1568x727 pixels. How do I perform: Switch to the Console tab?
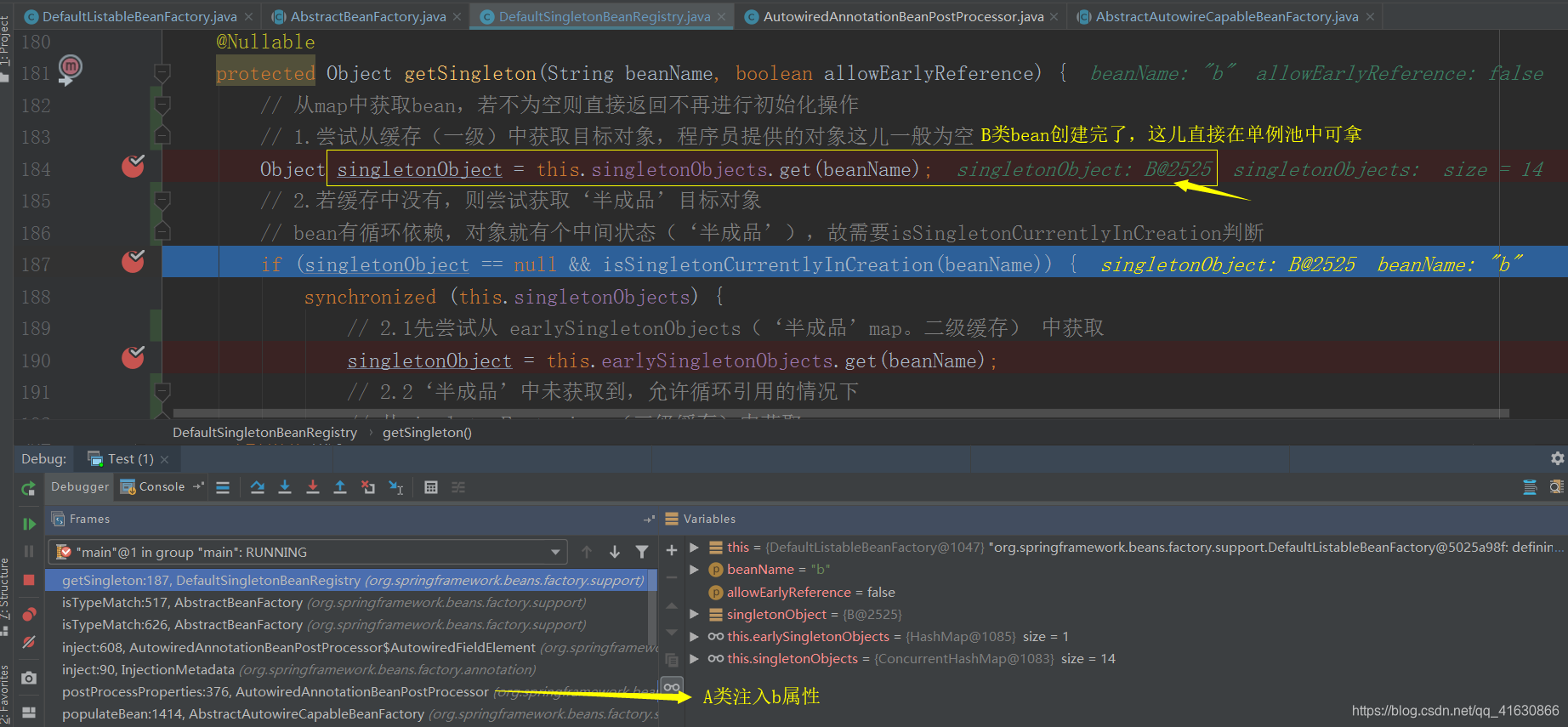click(162, 486)
